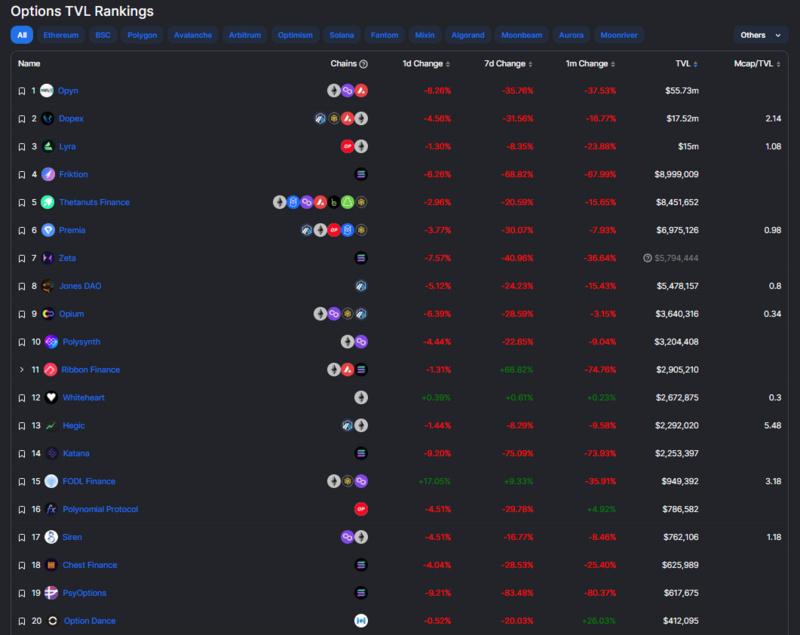The width and height of the screenshot is (800, 635).
Task: Click the Whiteheart heart logo icon
Action: point(50,398)
